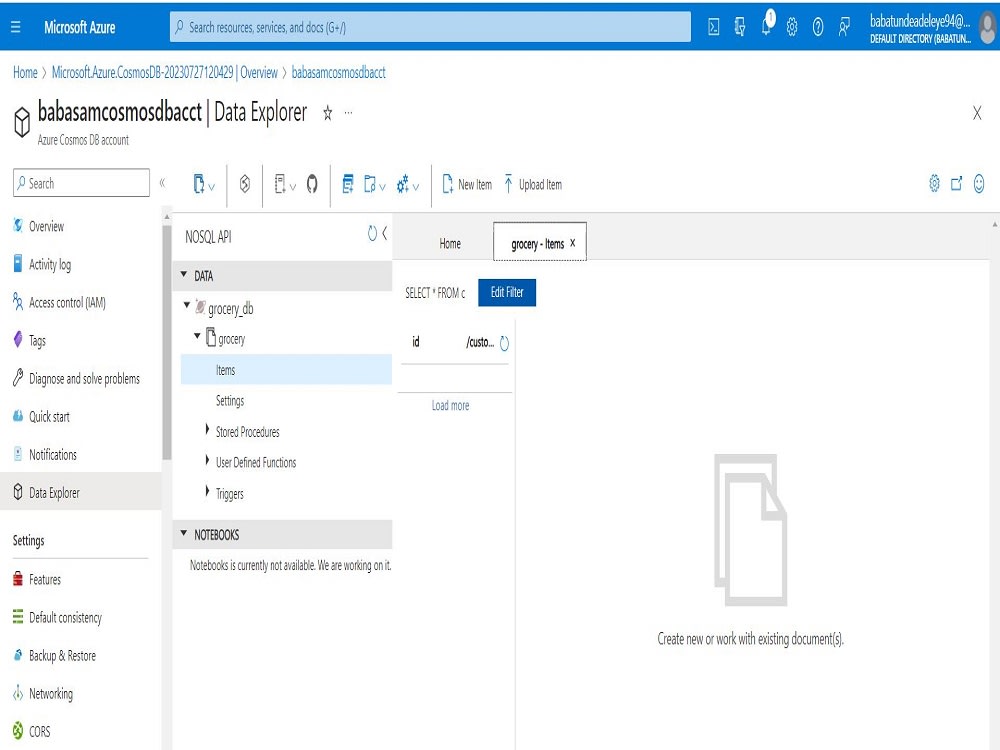This screenshot has height=750, width=1000.
Task: Open the Help question mark icon
Action: 818,27
